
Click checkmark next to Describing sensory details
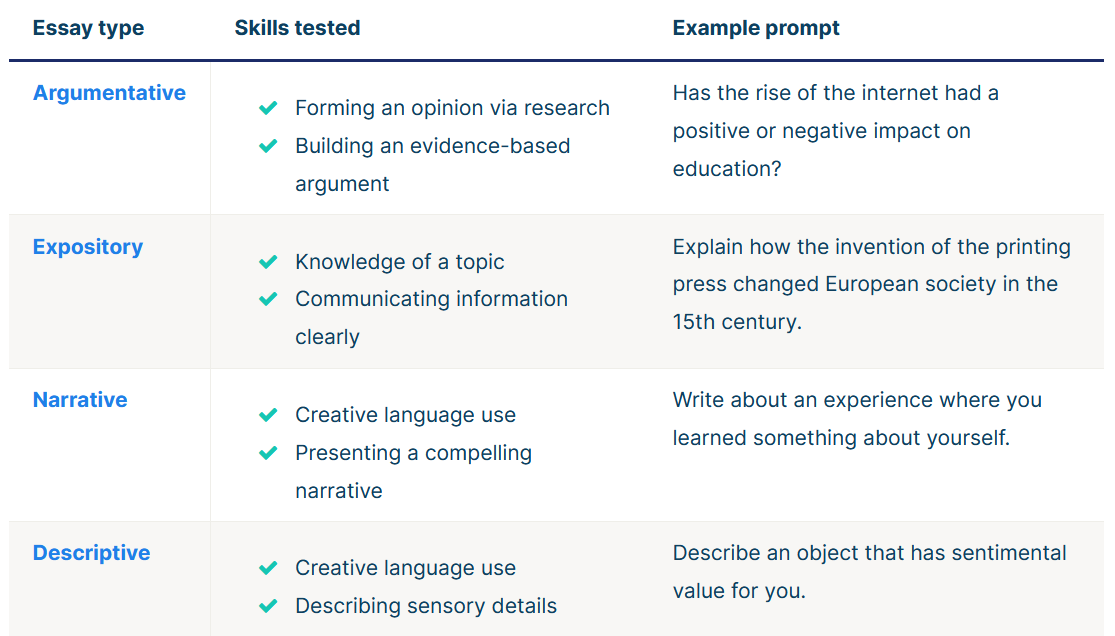pos(268,606)
